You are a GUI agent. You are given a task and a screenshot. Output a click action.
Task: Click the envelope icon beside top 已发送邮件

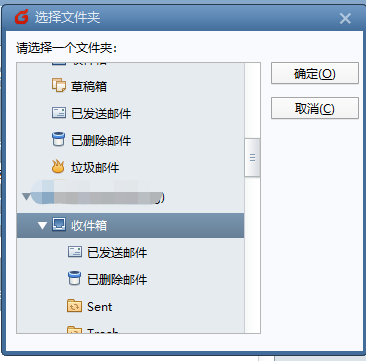59,113
